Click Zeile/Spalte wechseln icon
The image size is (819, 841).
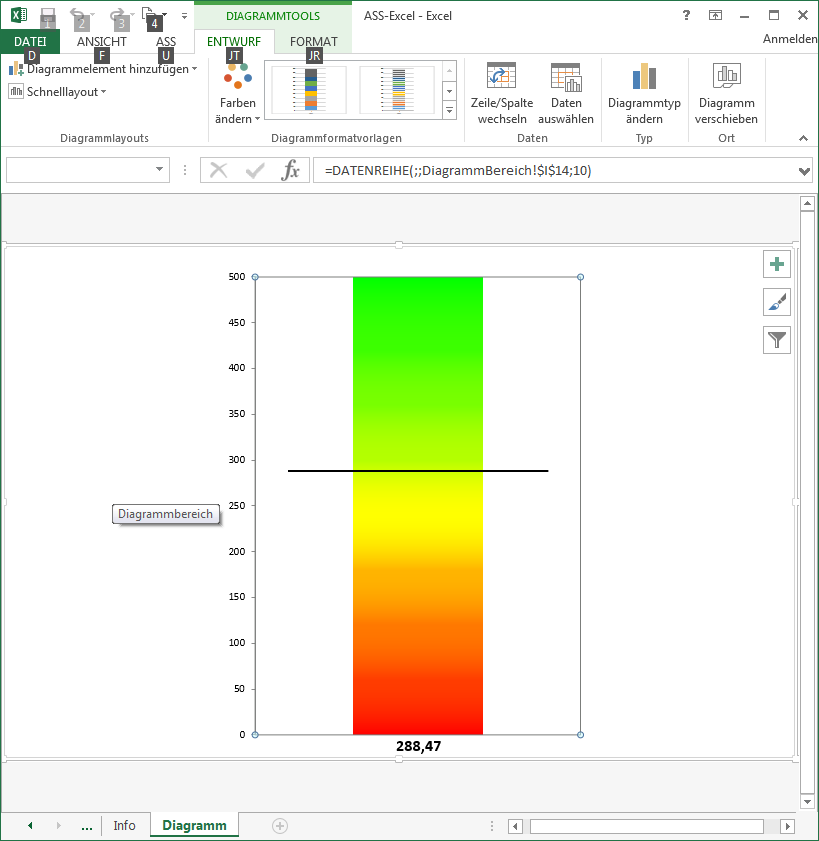pyautogui.click(x=501, y=78)
